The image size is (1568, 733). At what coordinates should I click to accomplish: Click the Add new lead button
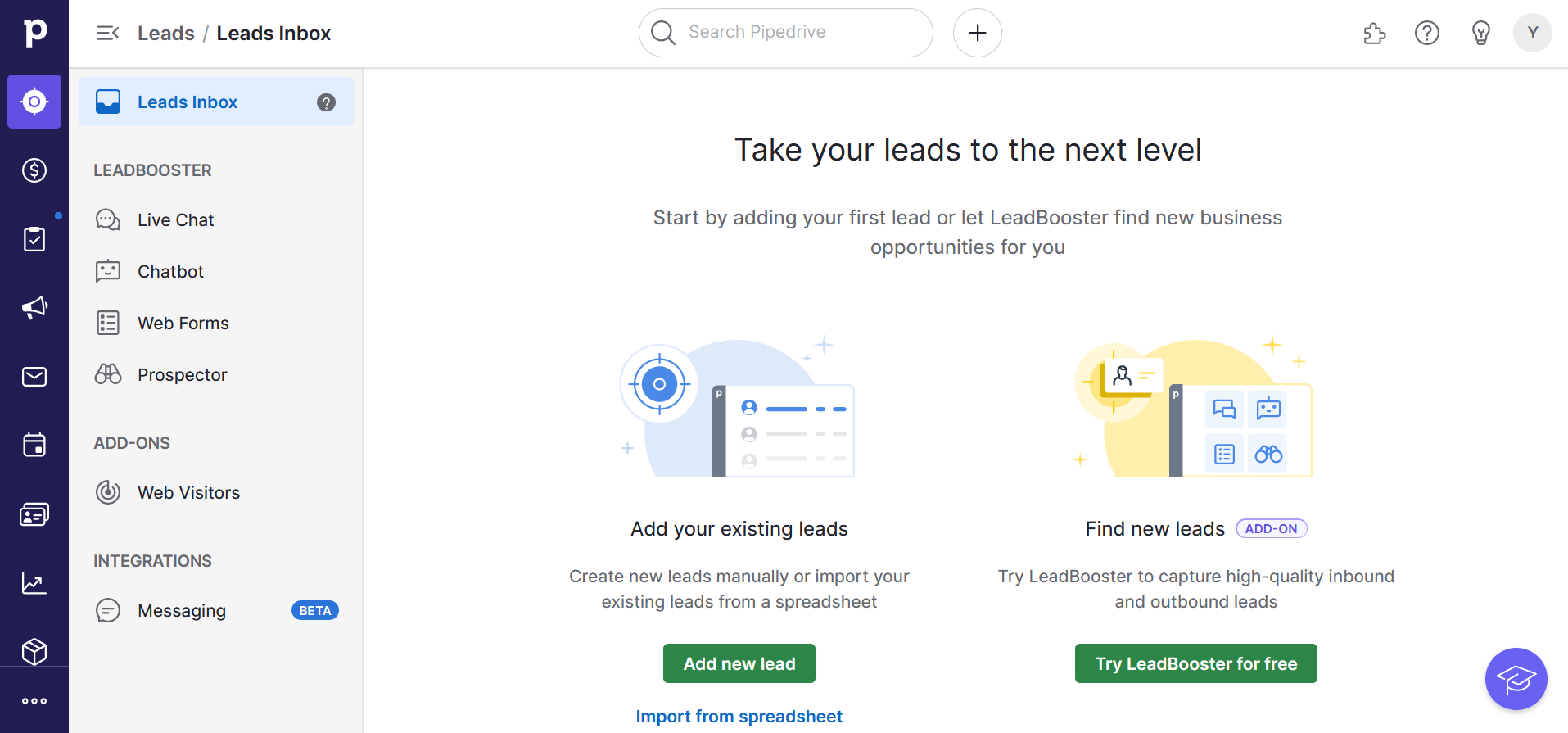(739, 663)
